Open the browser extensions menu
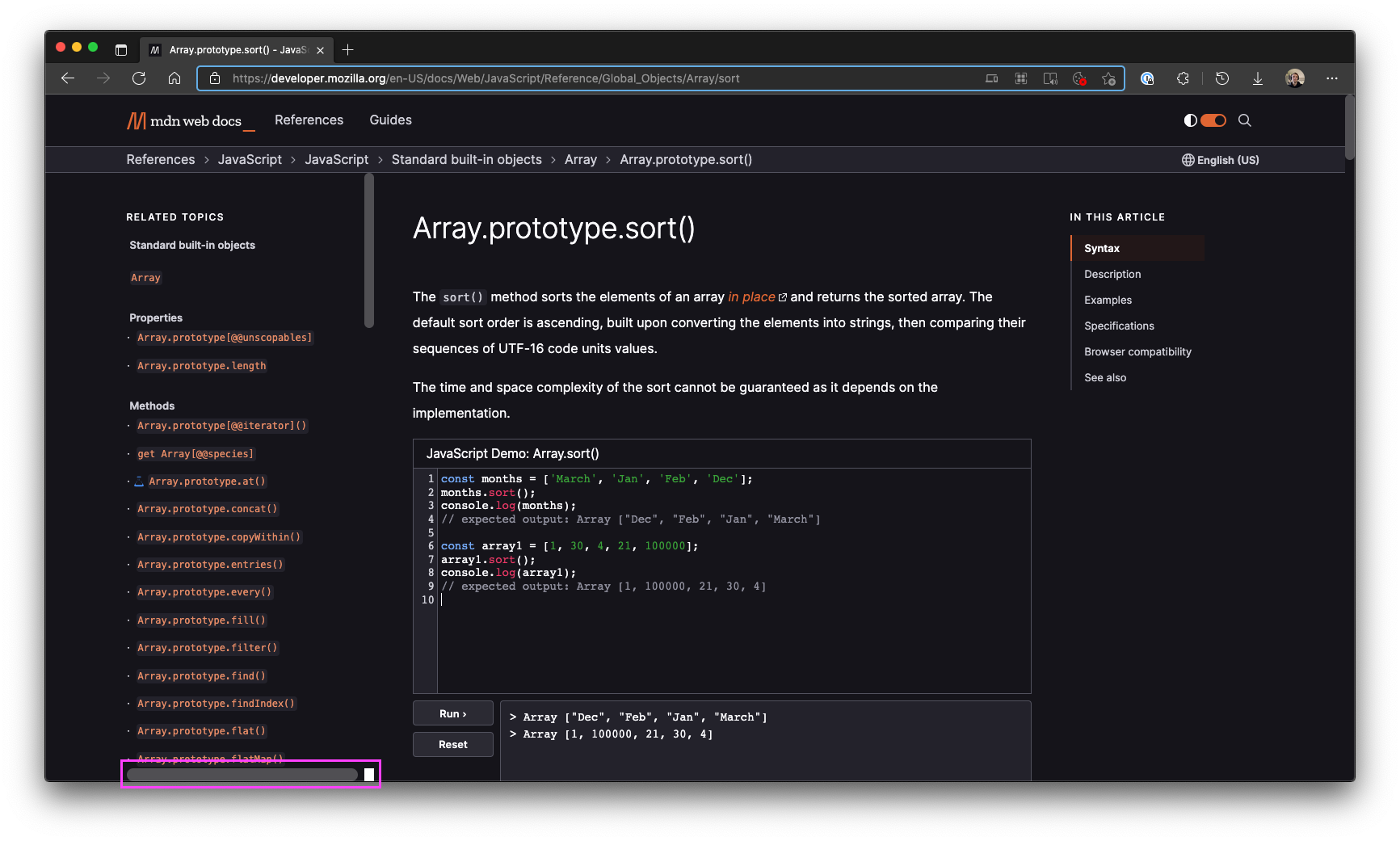 (1183, 78)
